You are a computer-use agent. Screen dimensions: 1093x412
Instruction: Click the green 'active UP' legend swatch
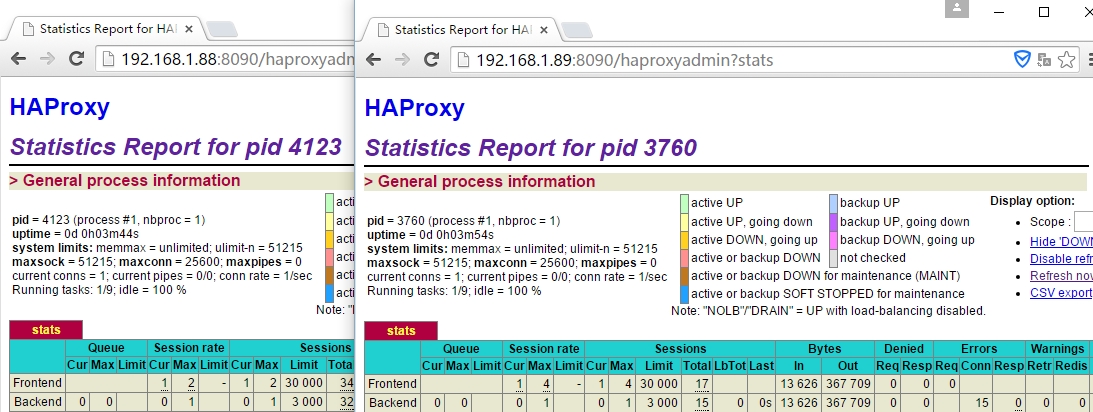tap(684, 203)
